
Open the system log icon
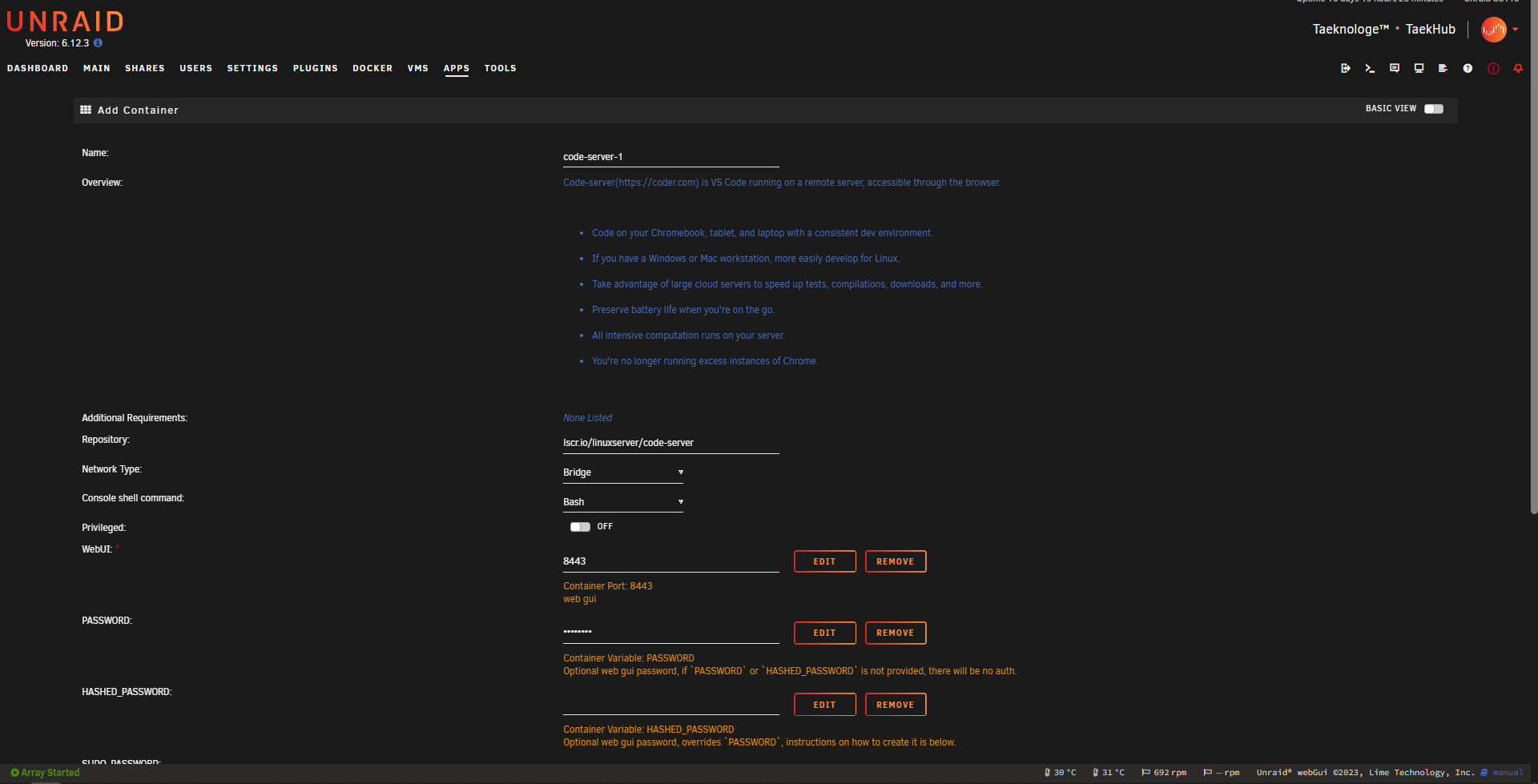(1443, 68)
